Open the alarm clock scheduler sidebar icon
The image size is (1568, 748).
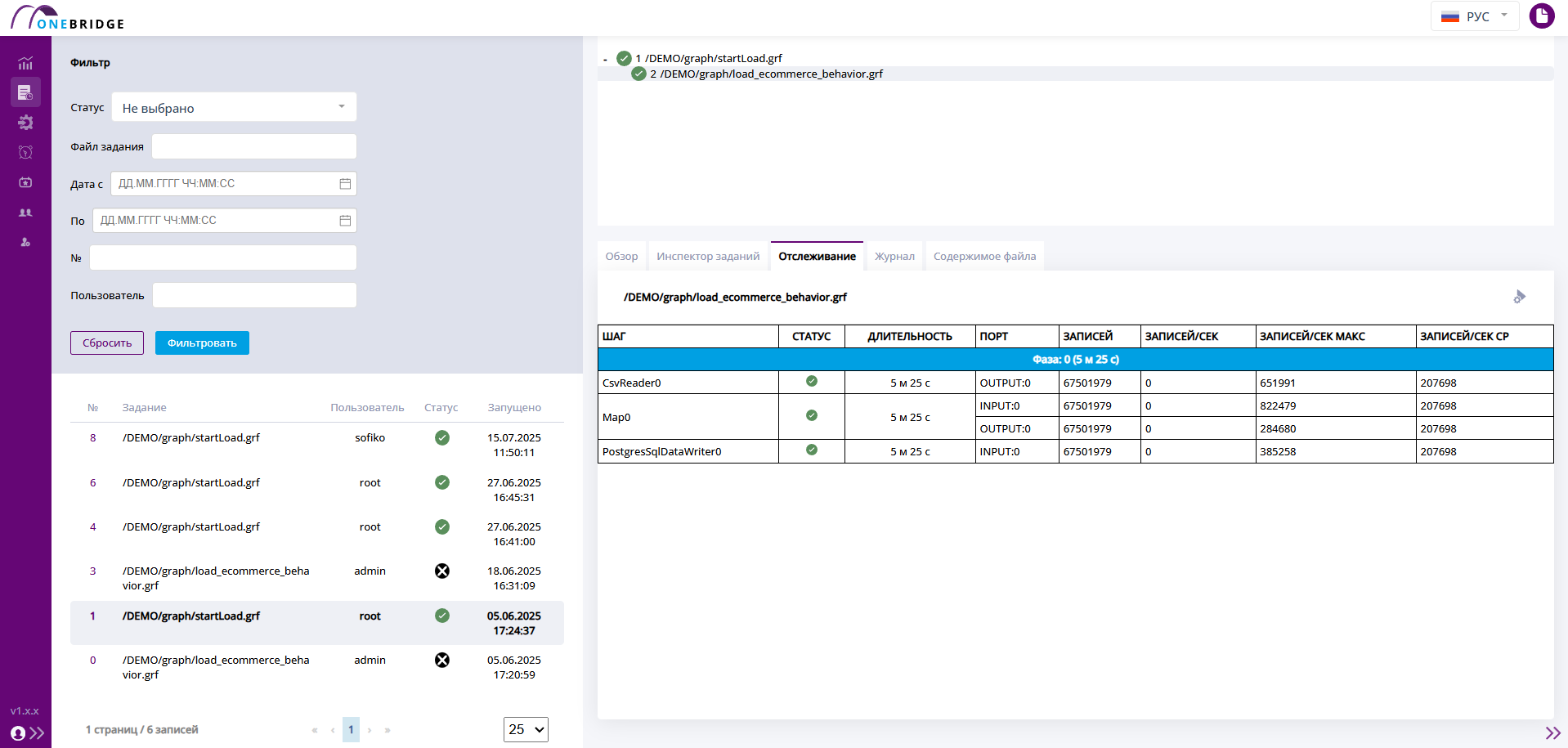pyautogui.click(x=25, y=152)
